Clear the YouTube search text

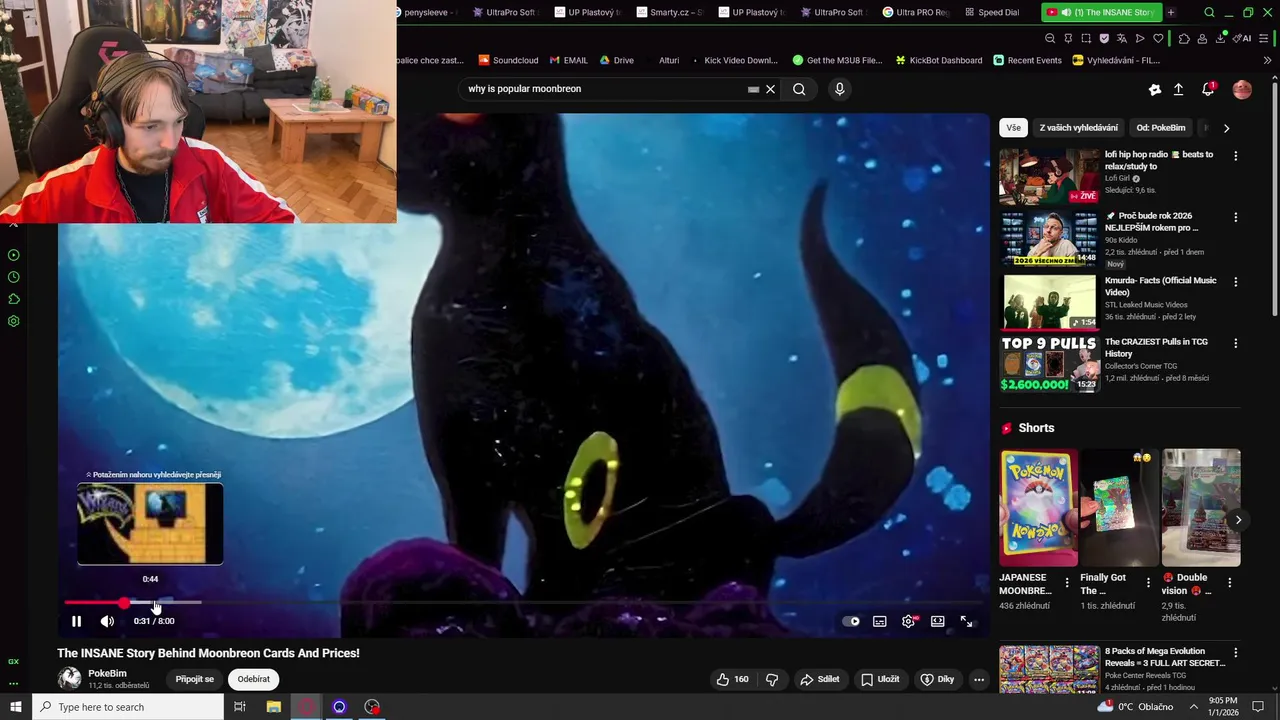(x=770, y=89)
